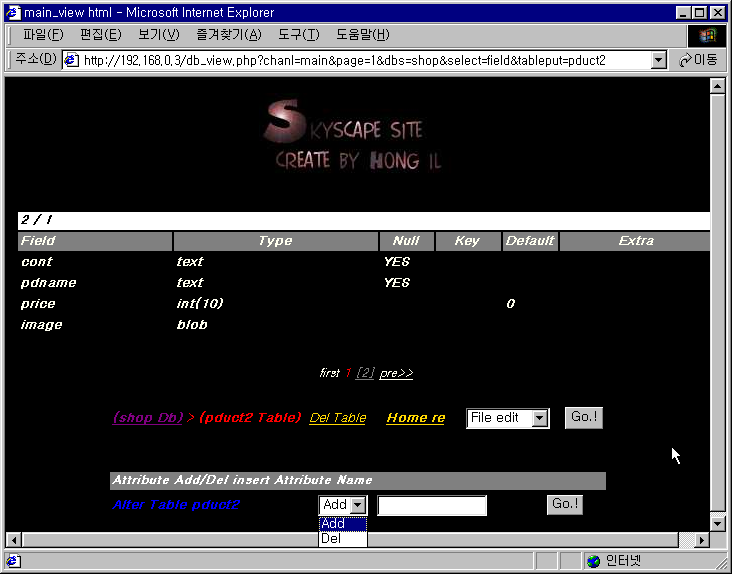This screenshot has height=574, width=732.
Task: Click the current page 1 indicator
Action: pyautogui.click(x=348, y=373)
